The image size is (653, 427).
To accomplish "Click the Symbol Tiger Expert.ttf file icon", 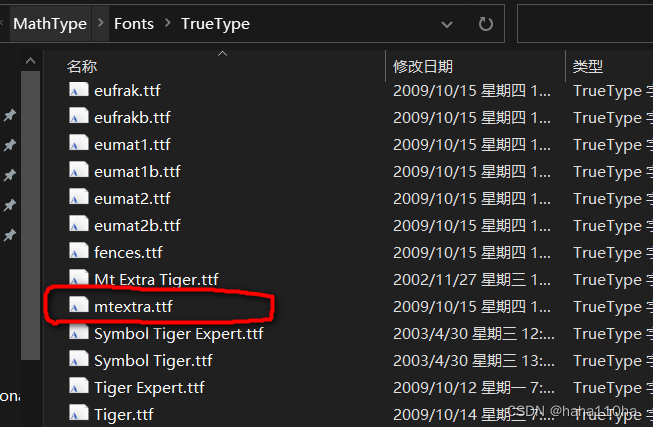I will (x=79, y=333).
